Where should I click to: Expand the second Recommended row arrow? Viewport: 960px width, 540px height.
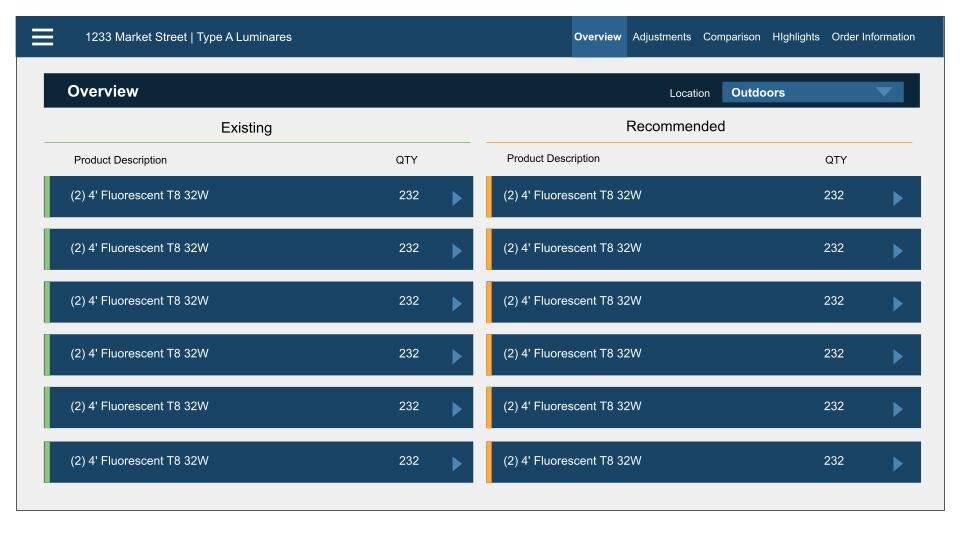[x=898, y=251]
